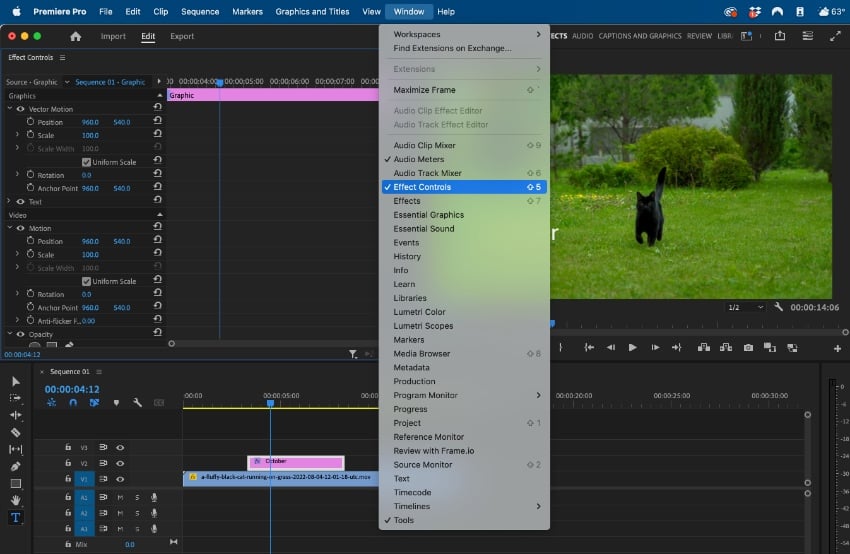This screenshot has width=850, height=554.
Task: Hide video track V3 with eye icon
Action: pyautogui.click(x=120, y=448)
